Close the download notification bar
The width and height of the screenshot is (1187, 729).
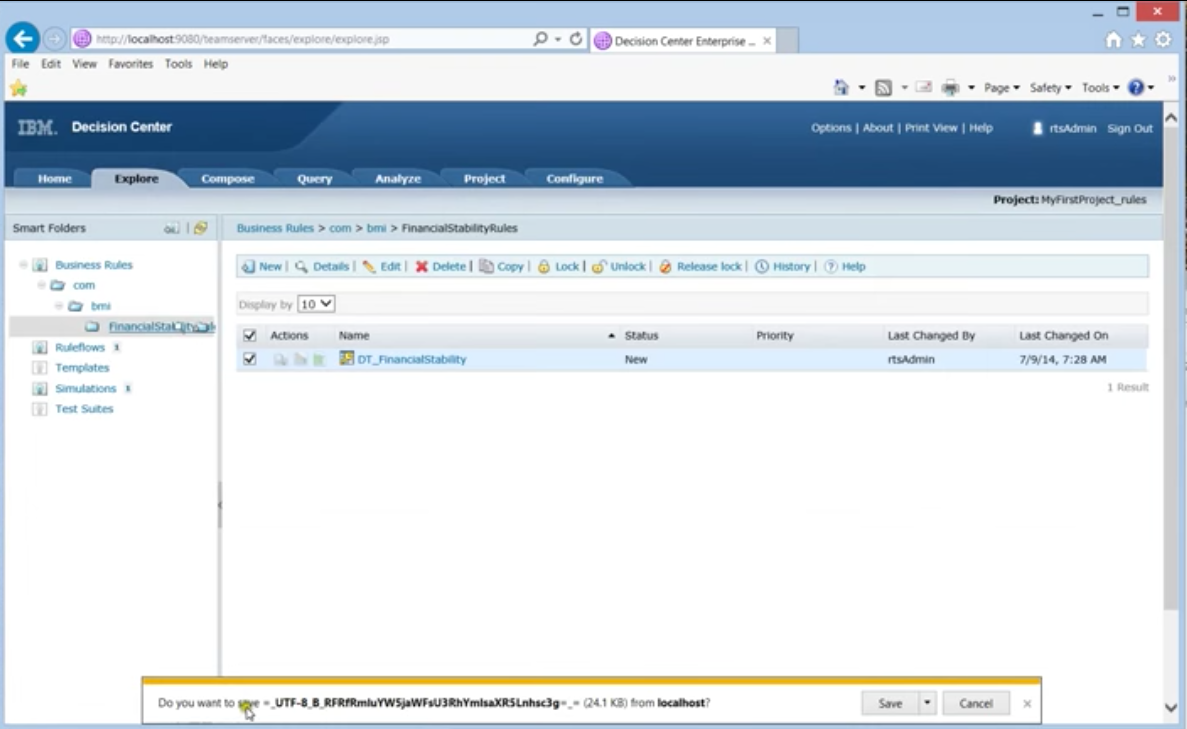[1027, 703]
